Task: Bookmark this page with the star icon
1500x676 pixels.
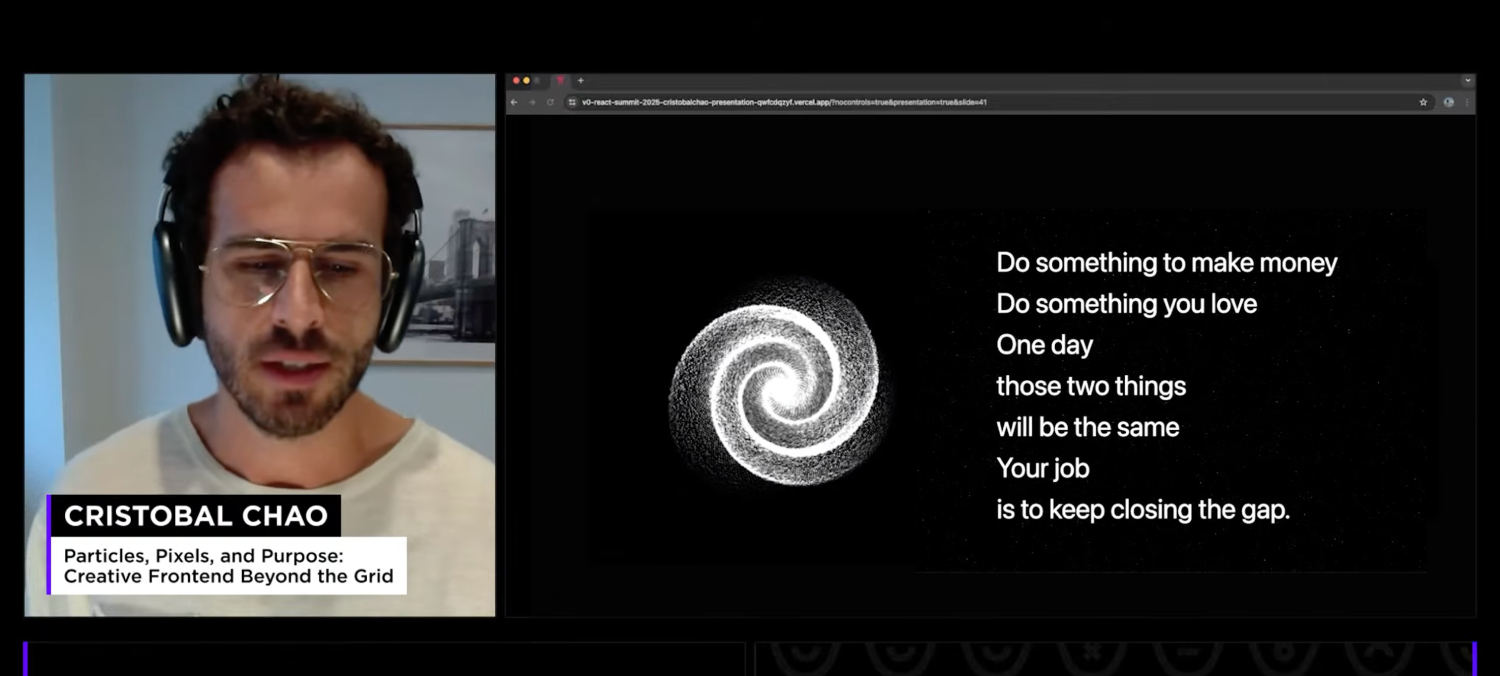Action: pyautogui.click(x=1423, y=102)
